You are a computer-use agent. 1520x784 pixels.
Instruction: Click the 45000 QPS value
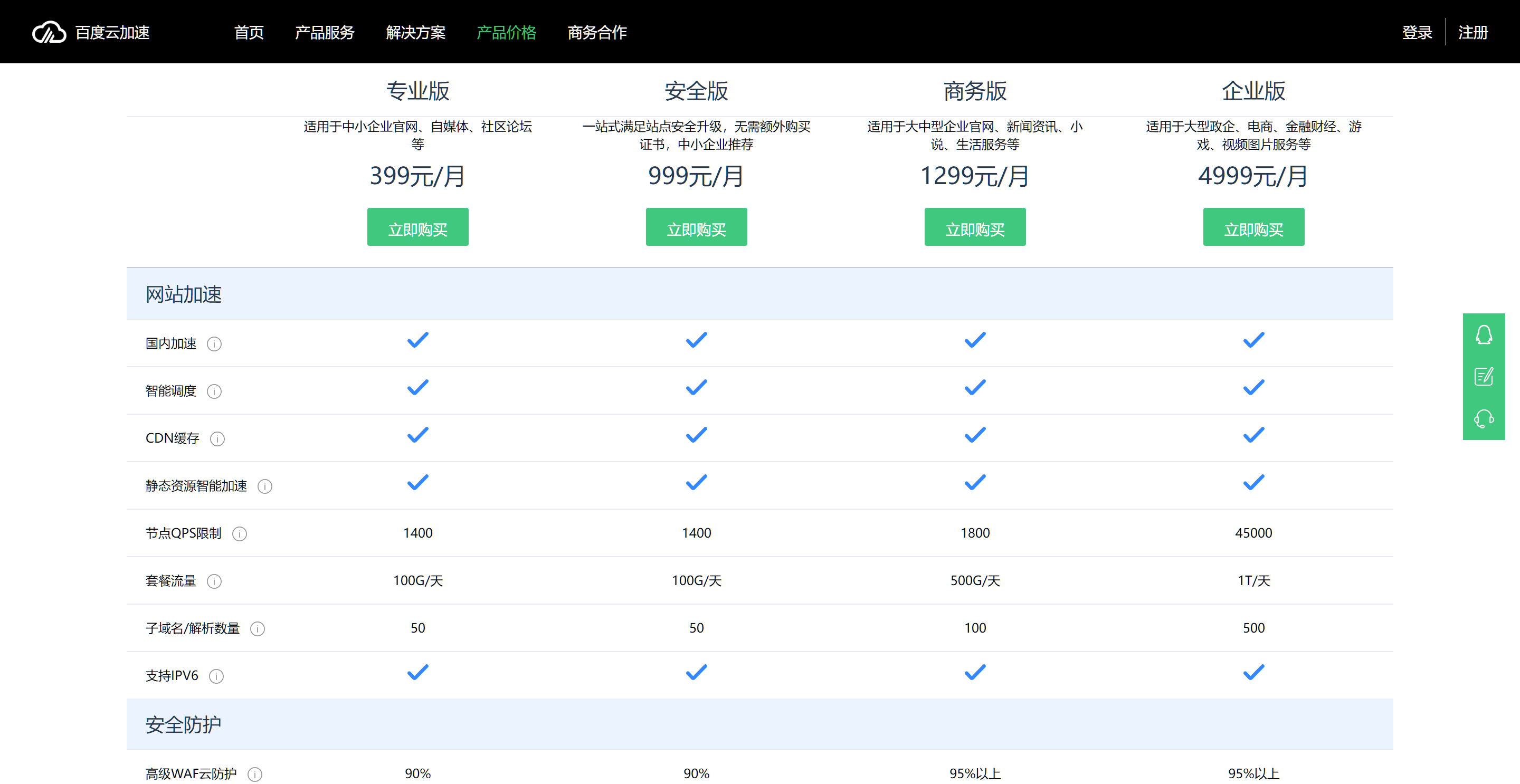click(1254, 533)
